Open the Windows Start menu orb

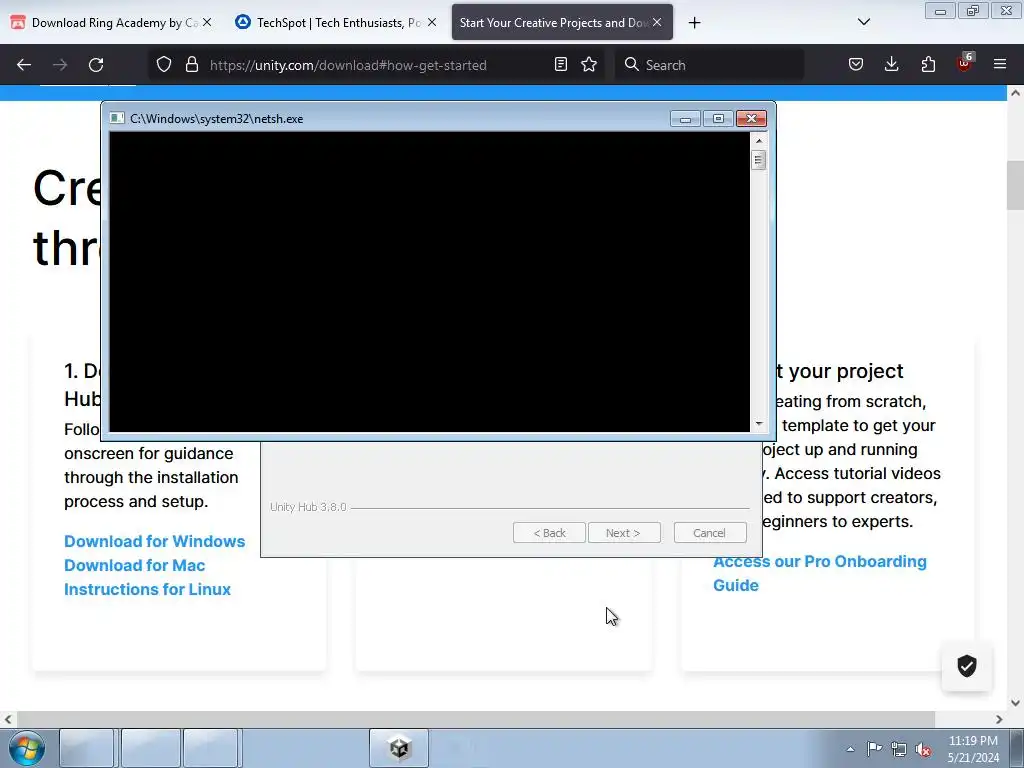pyautogui.click(x=27, y=748)
